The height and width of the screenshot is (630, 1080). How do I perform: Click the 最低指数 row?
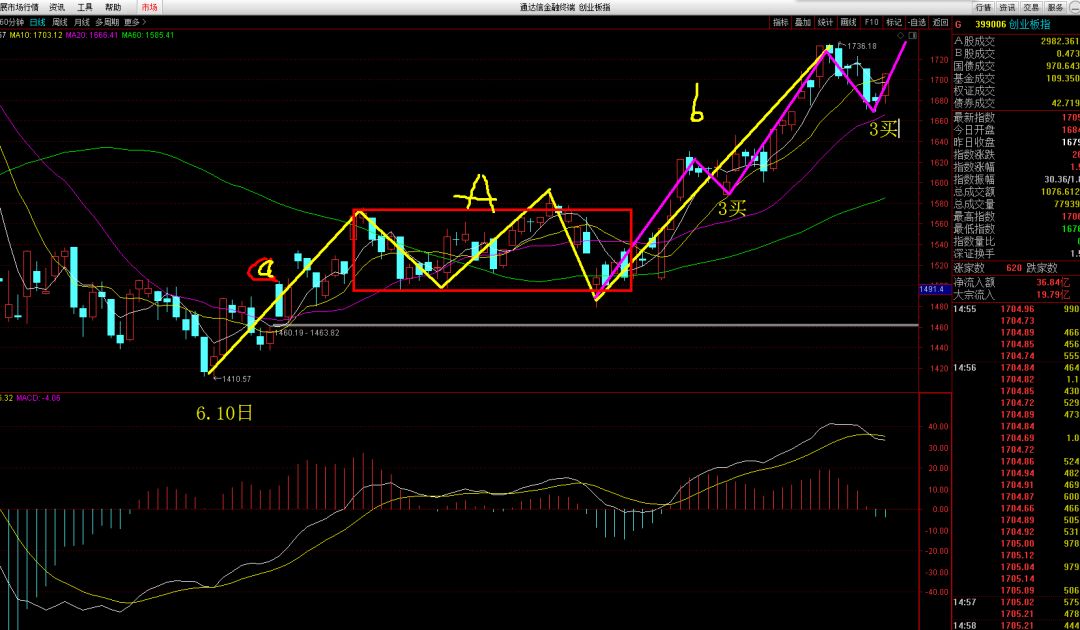tap(1016, 229)
